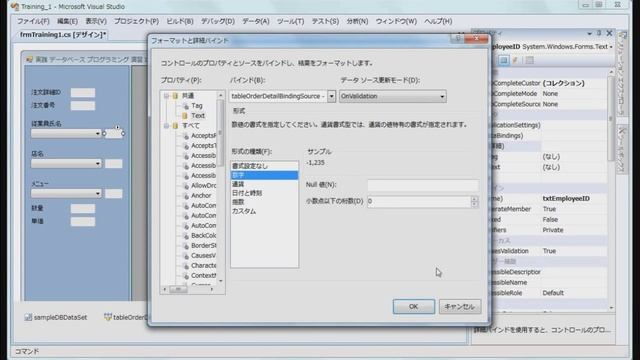The image size is (640, 360).
Task: Open window position arrow on Properties panel header
Action: 589,33
